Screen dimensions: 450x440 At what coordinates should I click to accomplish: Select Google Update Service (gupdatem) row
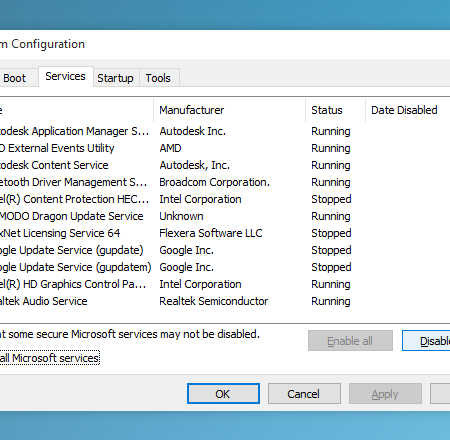225,267
